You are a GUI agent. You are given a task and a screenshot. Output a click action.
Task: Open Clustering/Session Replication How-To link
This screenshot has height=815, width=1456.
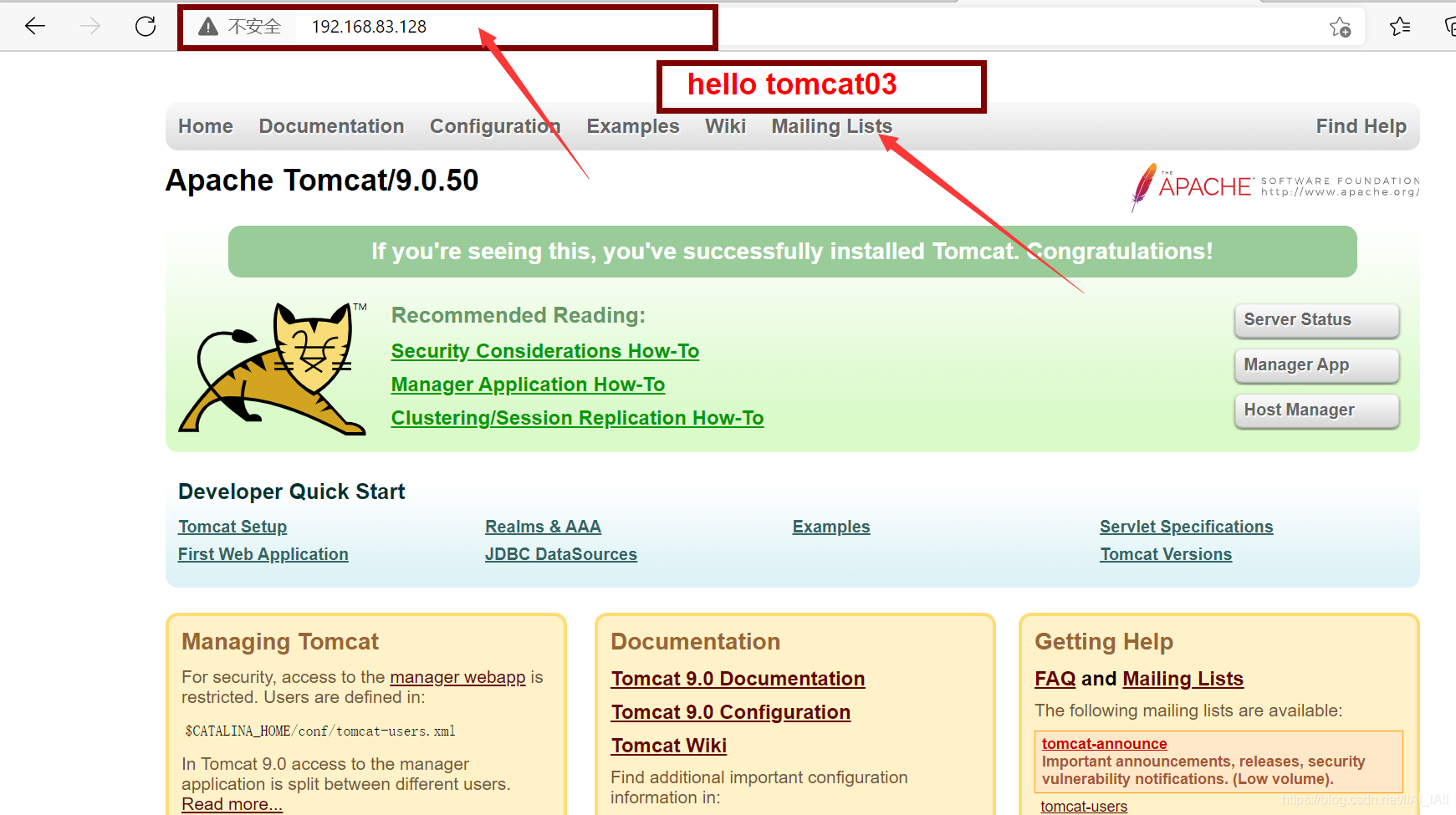577,418
